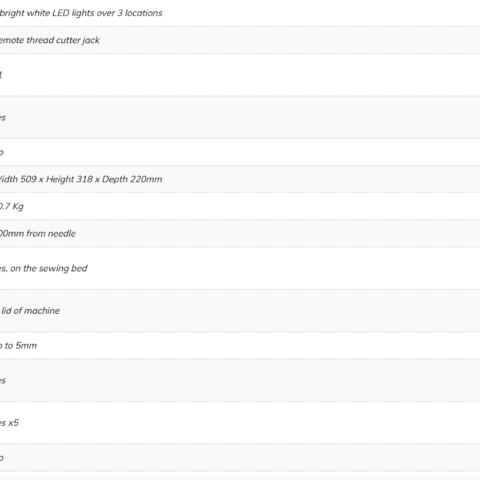Click the 'bright white LED lights' row text
This screenshot has width=480, height=480.
pyautogui.click(x=81, y=13)
